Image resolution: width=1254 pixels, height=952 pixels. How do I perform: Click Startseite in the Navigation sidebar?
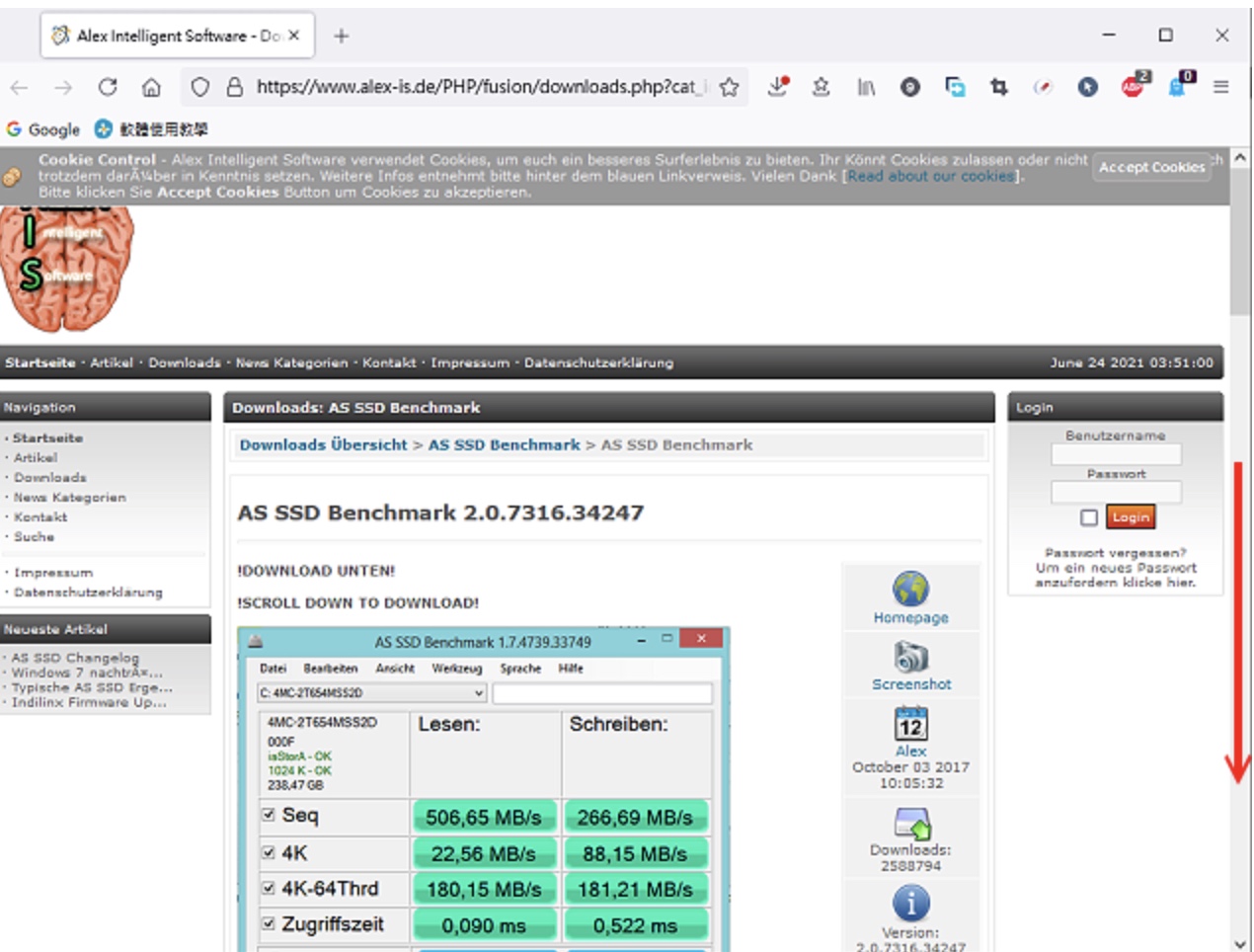47,437
